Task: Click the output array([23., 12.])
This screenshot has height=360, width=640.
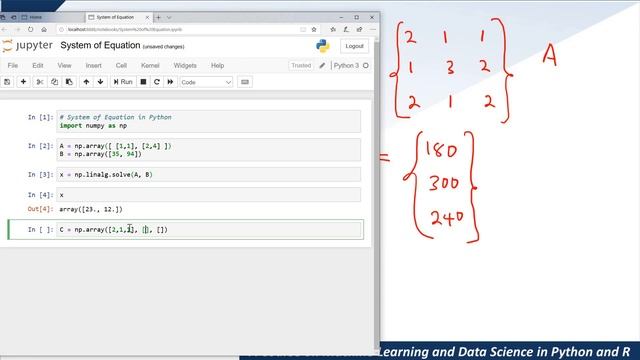Action: 91,209
